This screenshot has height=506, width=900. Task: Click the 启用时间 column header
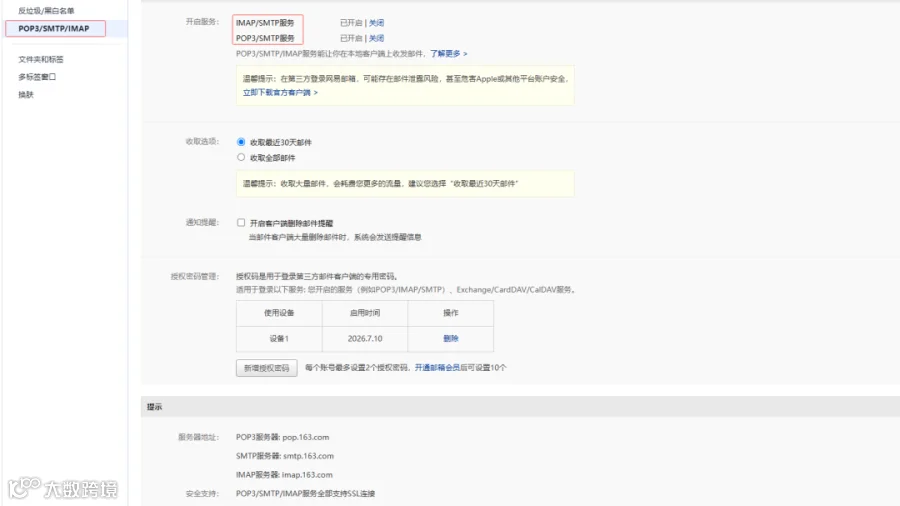click(x=365, y=313)
